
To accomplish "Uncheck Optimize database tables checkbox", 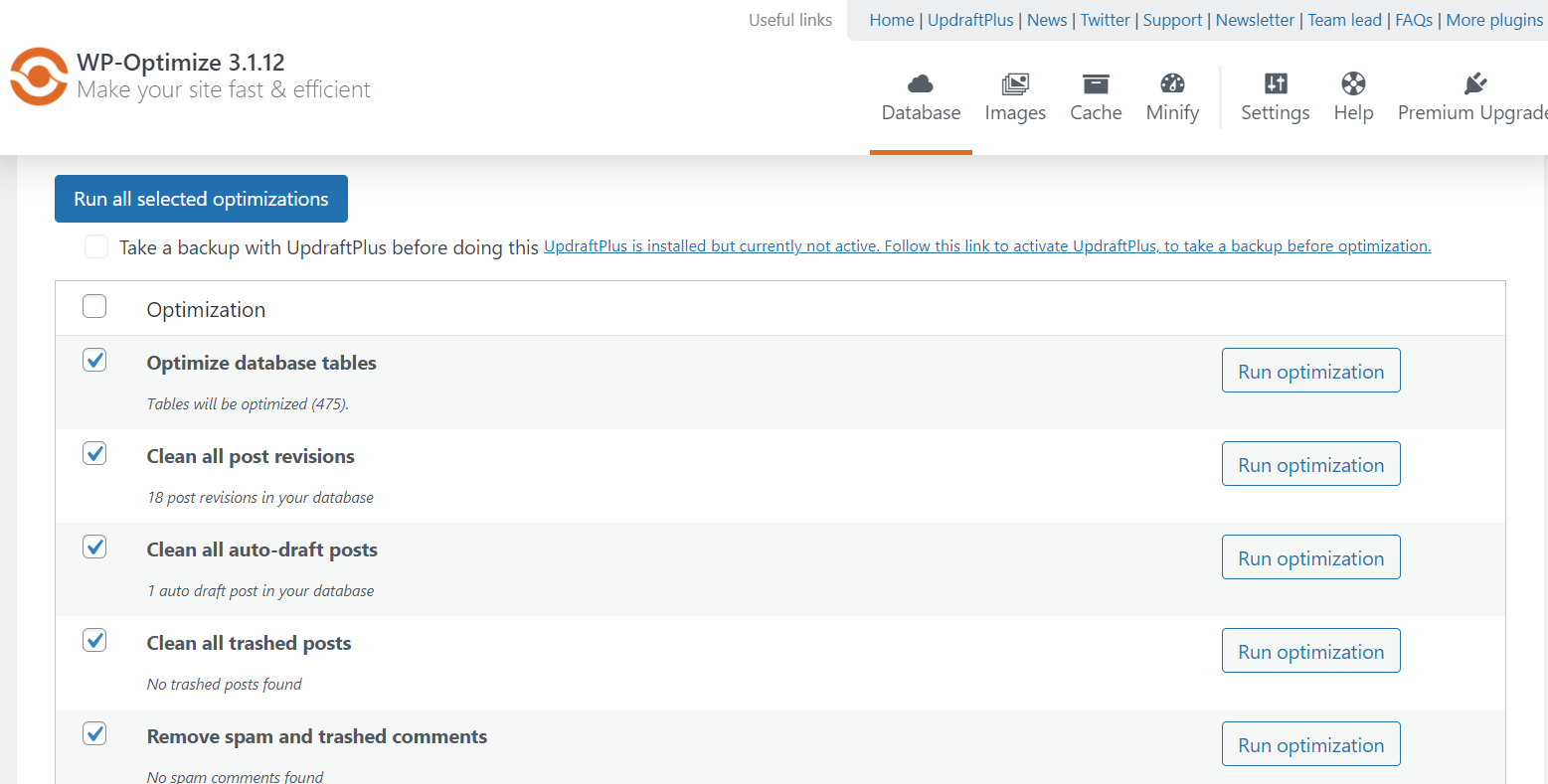I will 94,360.
